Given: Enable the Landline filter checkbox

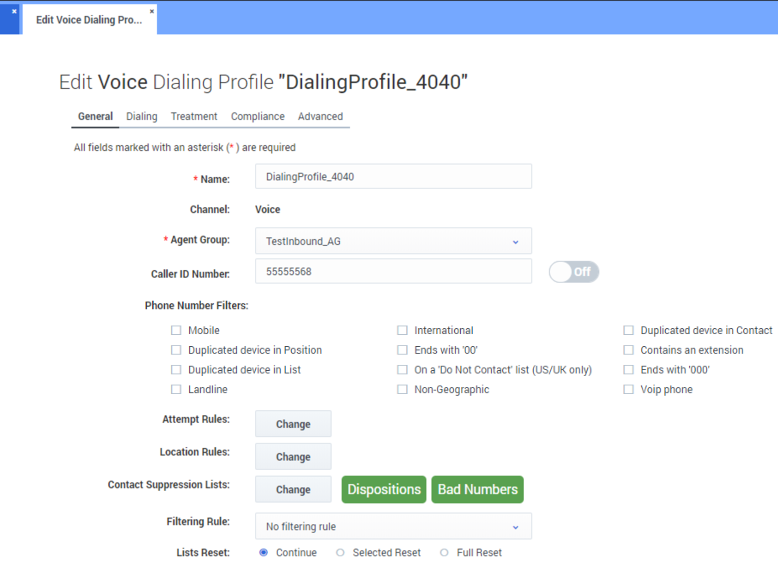Looking at the screenshot, I should click(x=176, y=390).
